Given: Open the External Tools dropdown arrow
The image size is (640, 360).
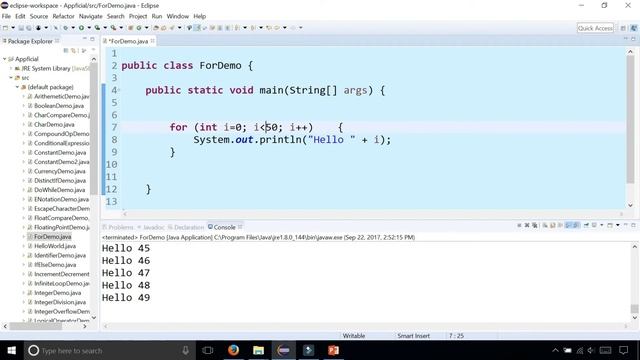Looking at the screenshot, I should [x=121, y=28].
